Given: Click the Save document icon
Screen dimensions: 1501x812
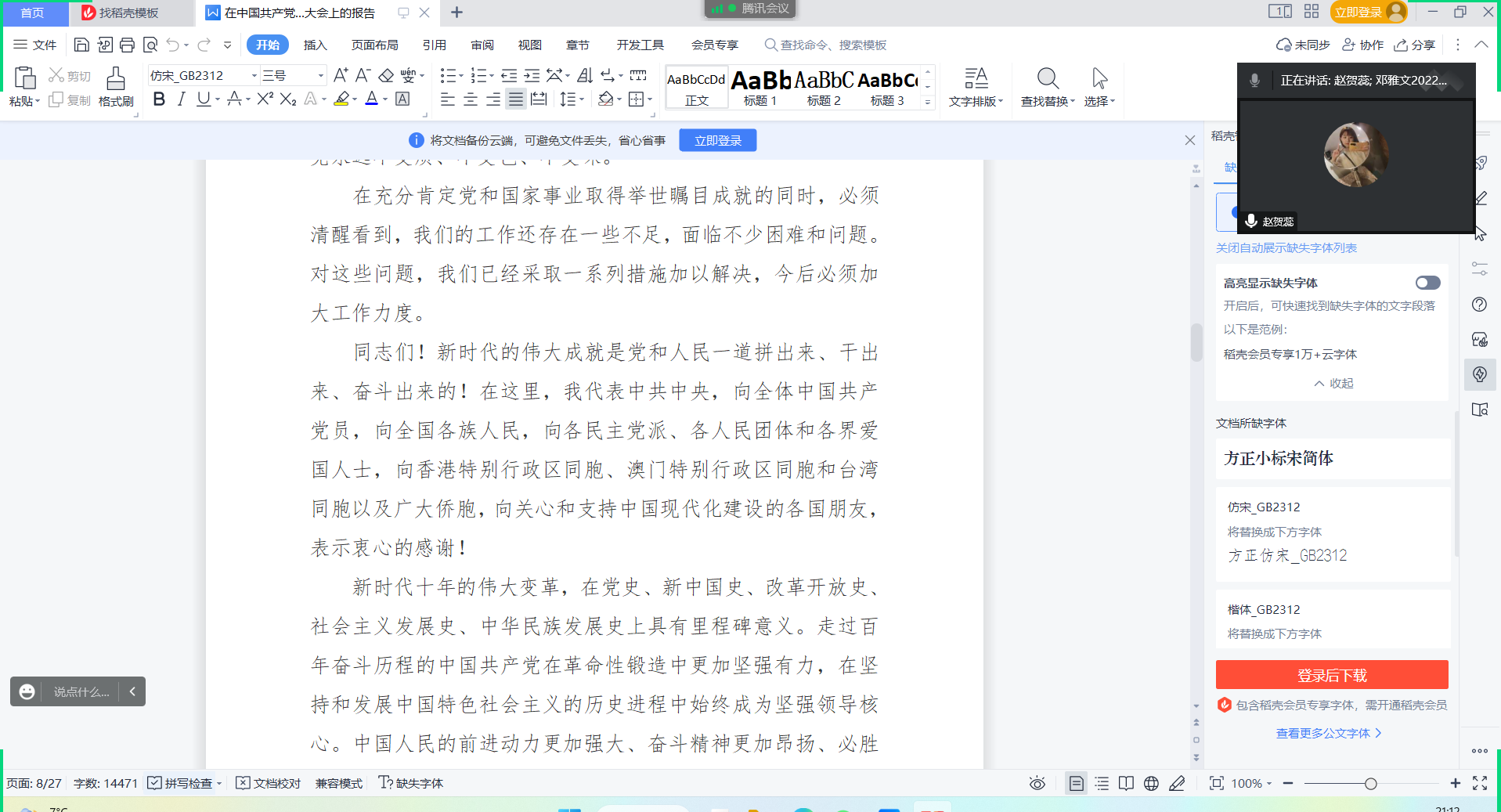Looking at the screenshot, I should point(81,45).
